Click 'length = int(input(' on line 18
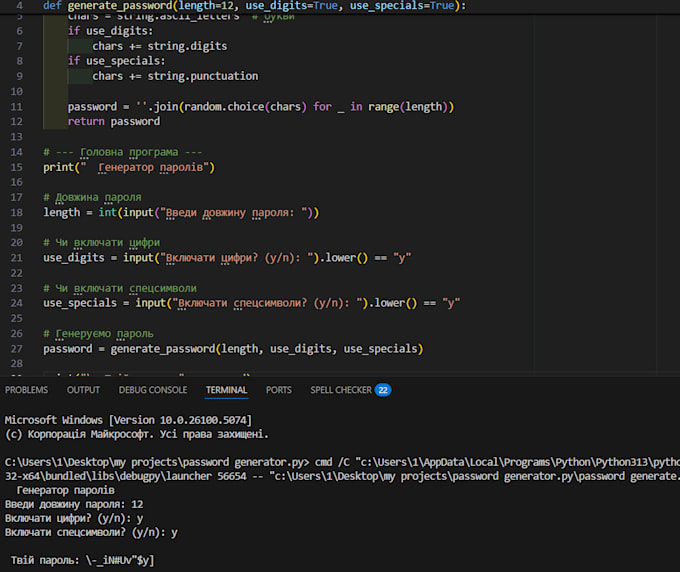The image size is (680, 572). coord(101,212)
